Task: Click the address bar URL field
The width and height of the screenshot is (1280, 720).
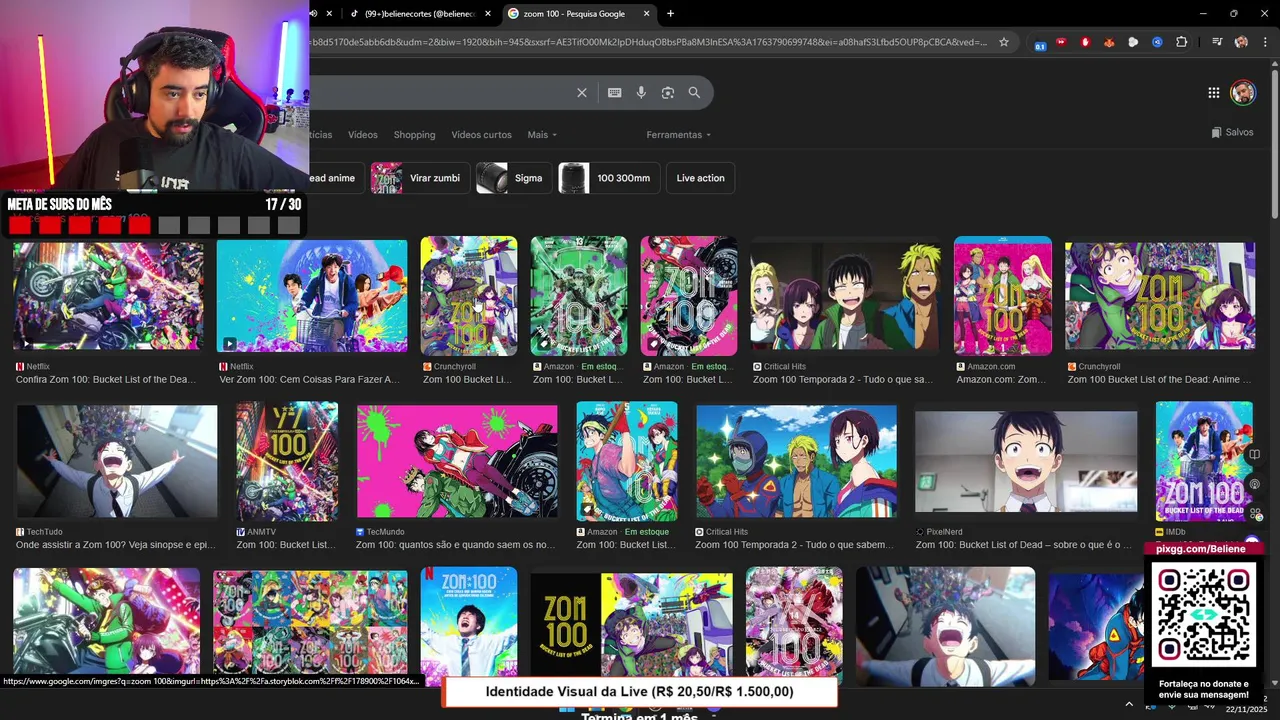Action: 648,42
